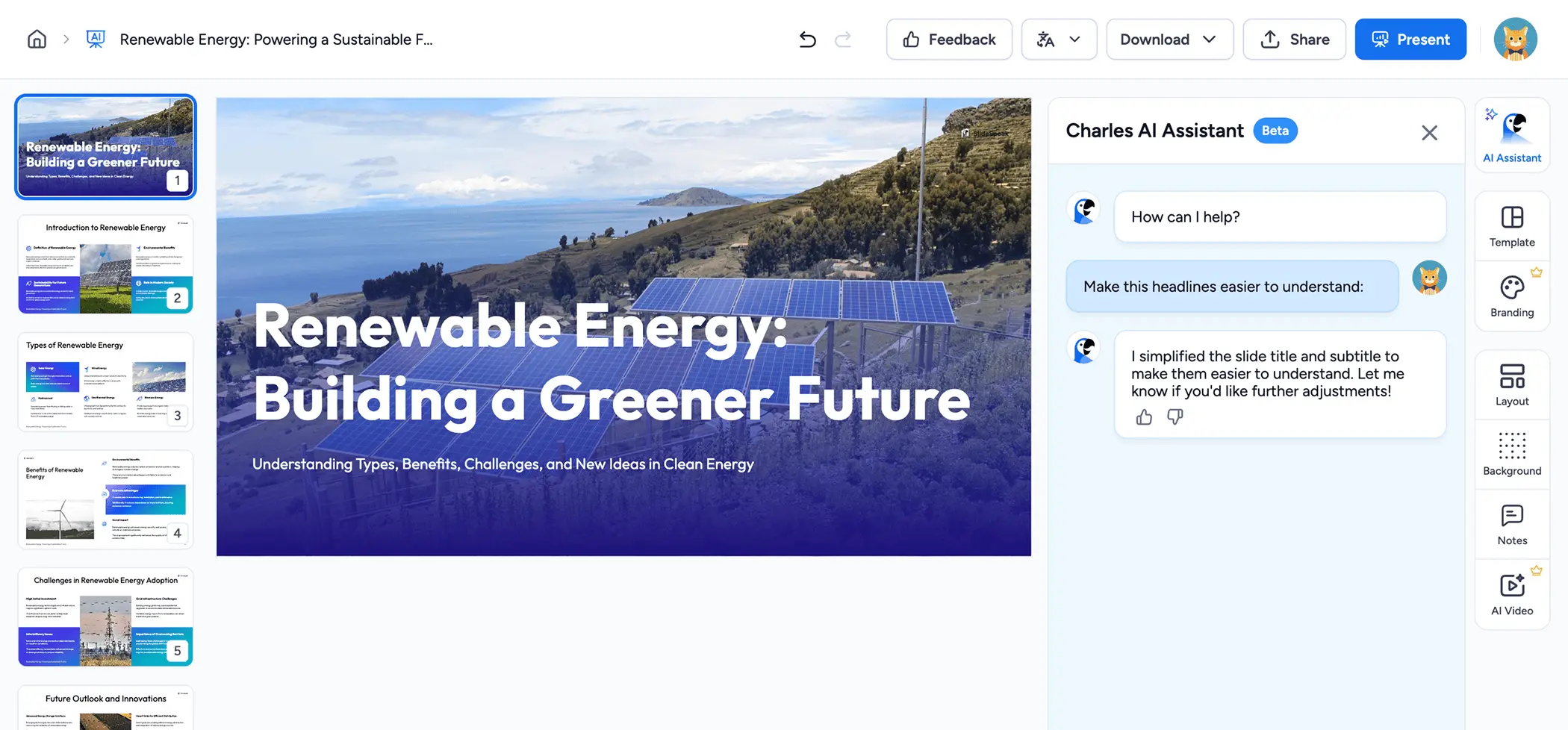
Task: Click the home icon in breadcrumb
Action: click(x=37, y=39)
